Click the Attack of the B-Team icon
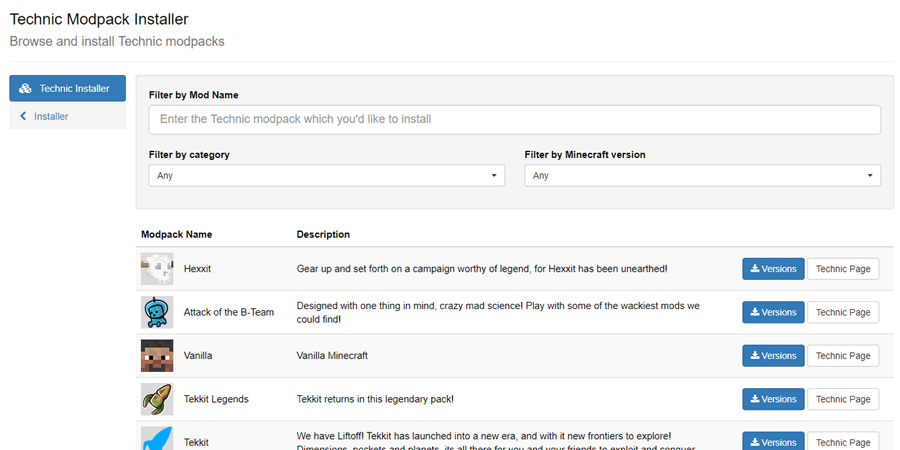The image size is (900, 450). pos(157,312)
